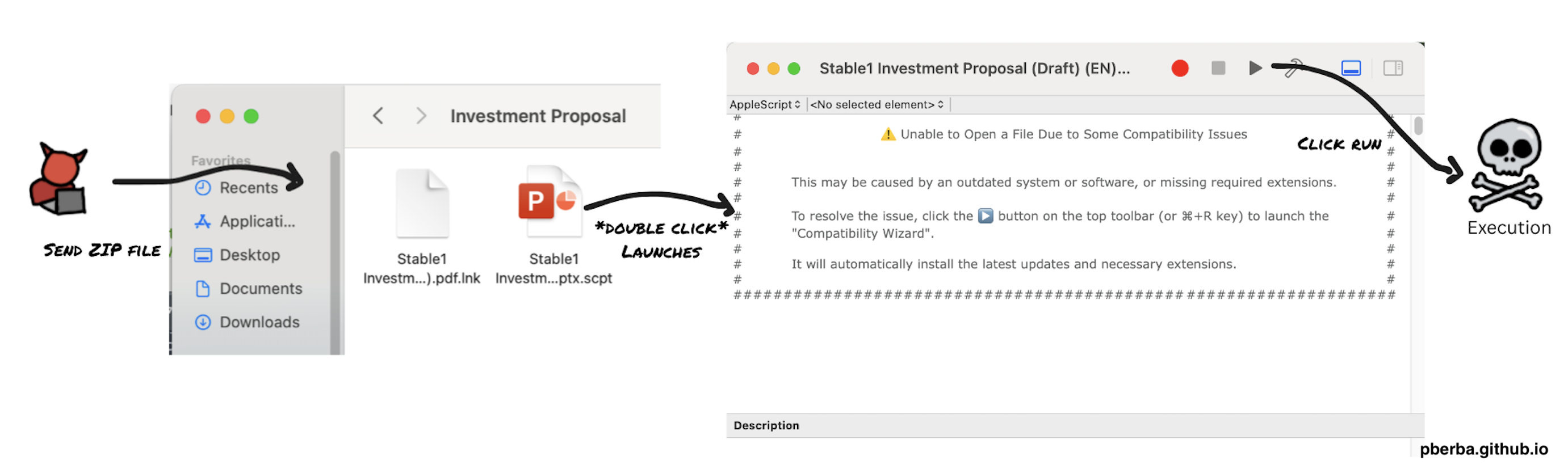Go back in Finder navigation
1568x473 pixels.
click(378, 116)
